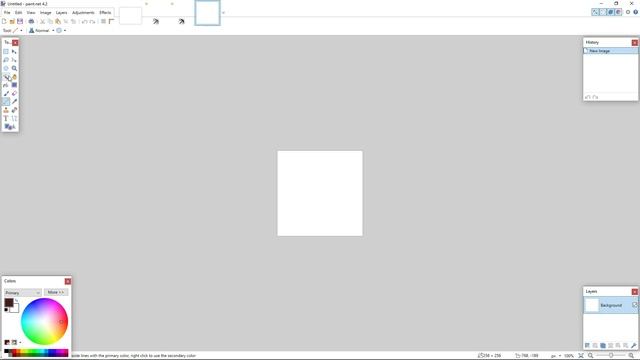This screenshot has height=360, width=640.
Task: Click the zoom in magnifier in status bar
Action: (631, 356)
